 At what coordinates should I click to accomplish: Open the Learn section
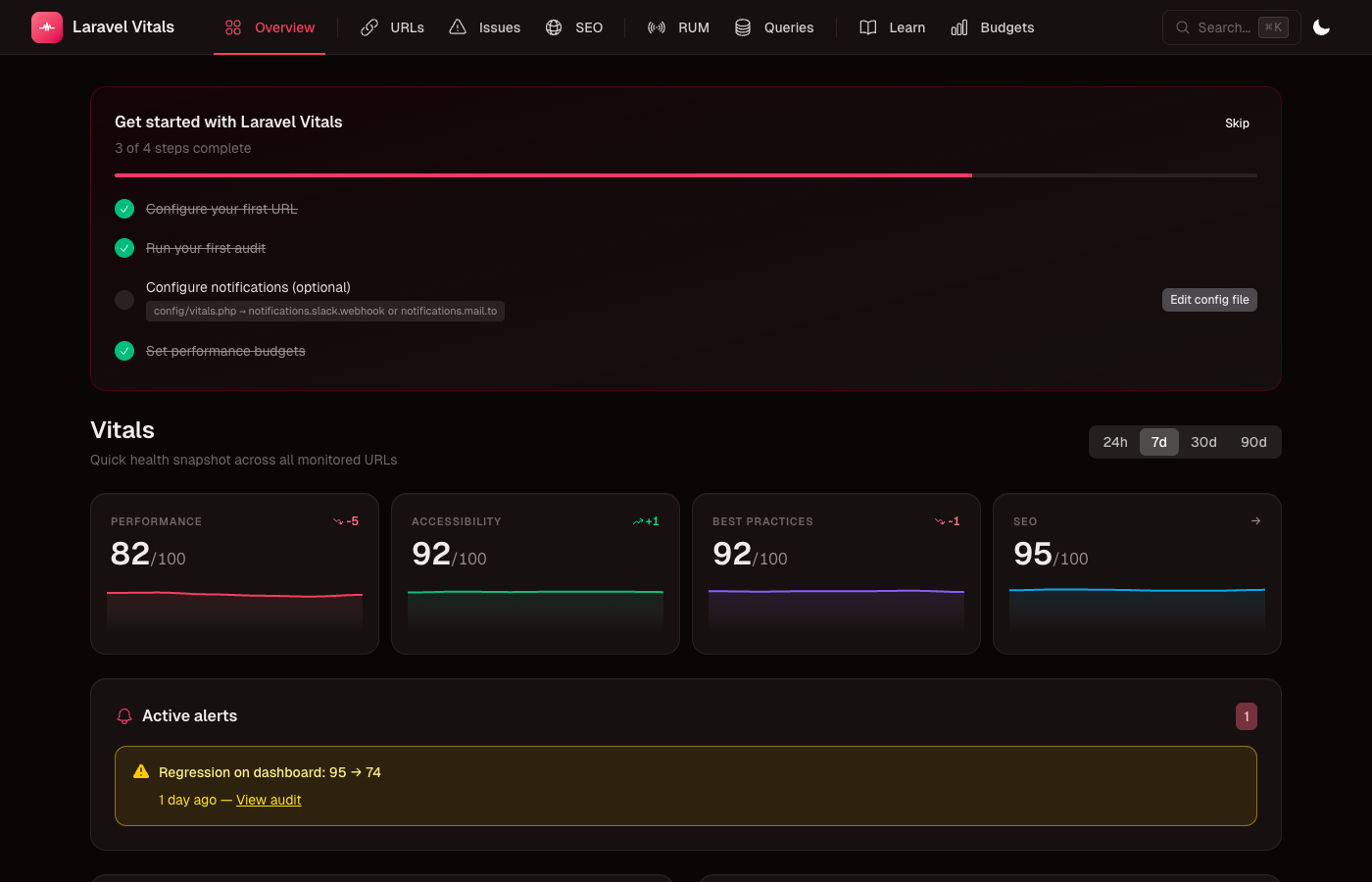coord(892,27)
